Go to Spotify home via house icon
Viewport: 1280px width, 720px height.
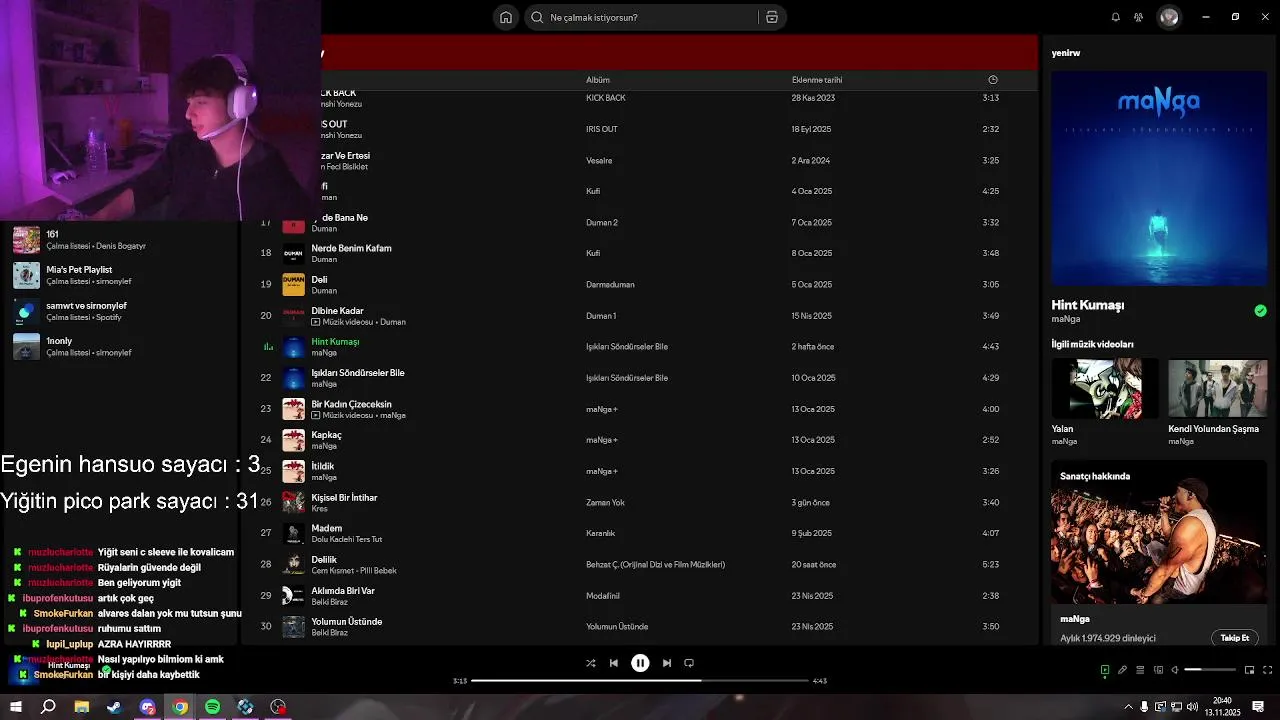pyautogui.click(x=506, y=17)
